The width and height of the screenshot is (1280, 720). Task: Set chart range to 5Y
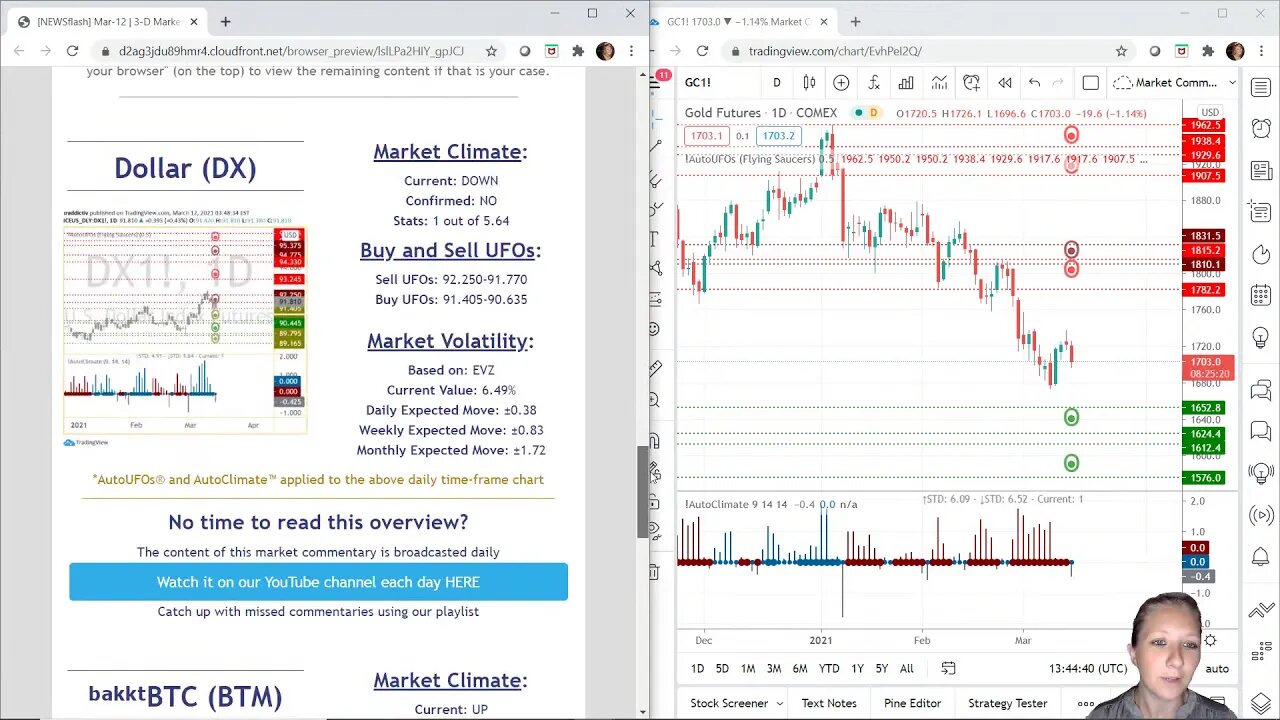(x=881, y=668)
